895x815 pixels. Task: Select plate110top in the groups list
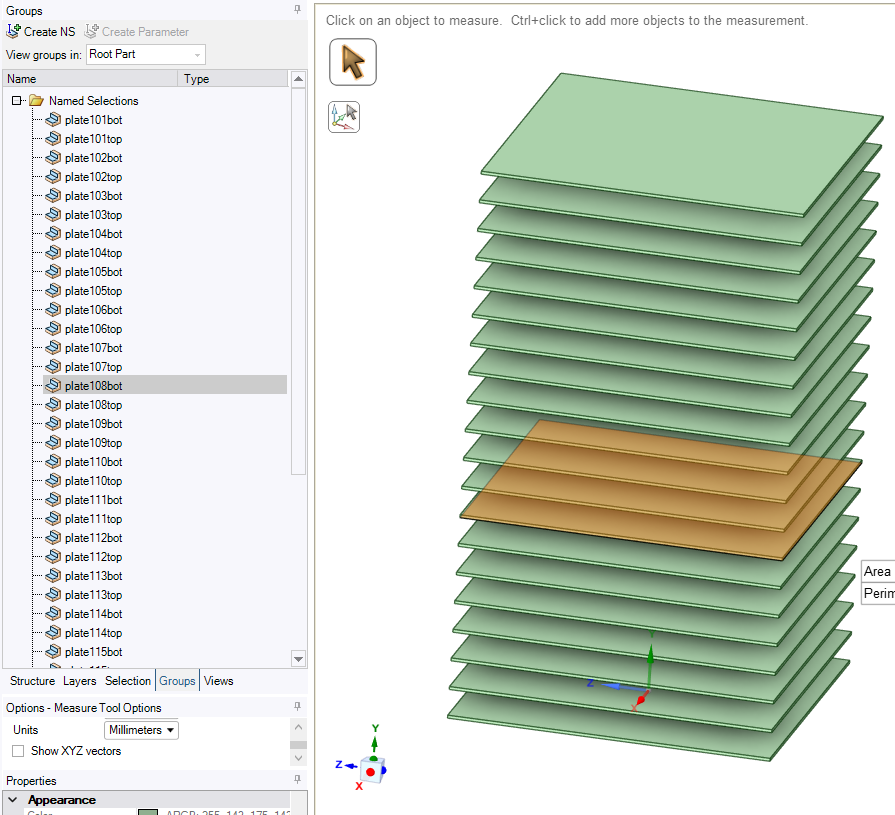coord(93,481)
